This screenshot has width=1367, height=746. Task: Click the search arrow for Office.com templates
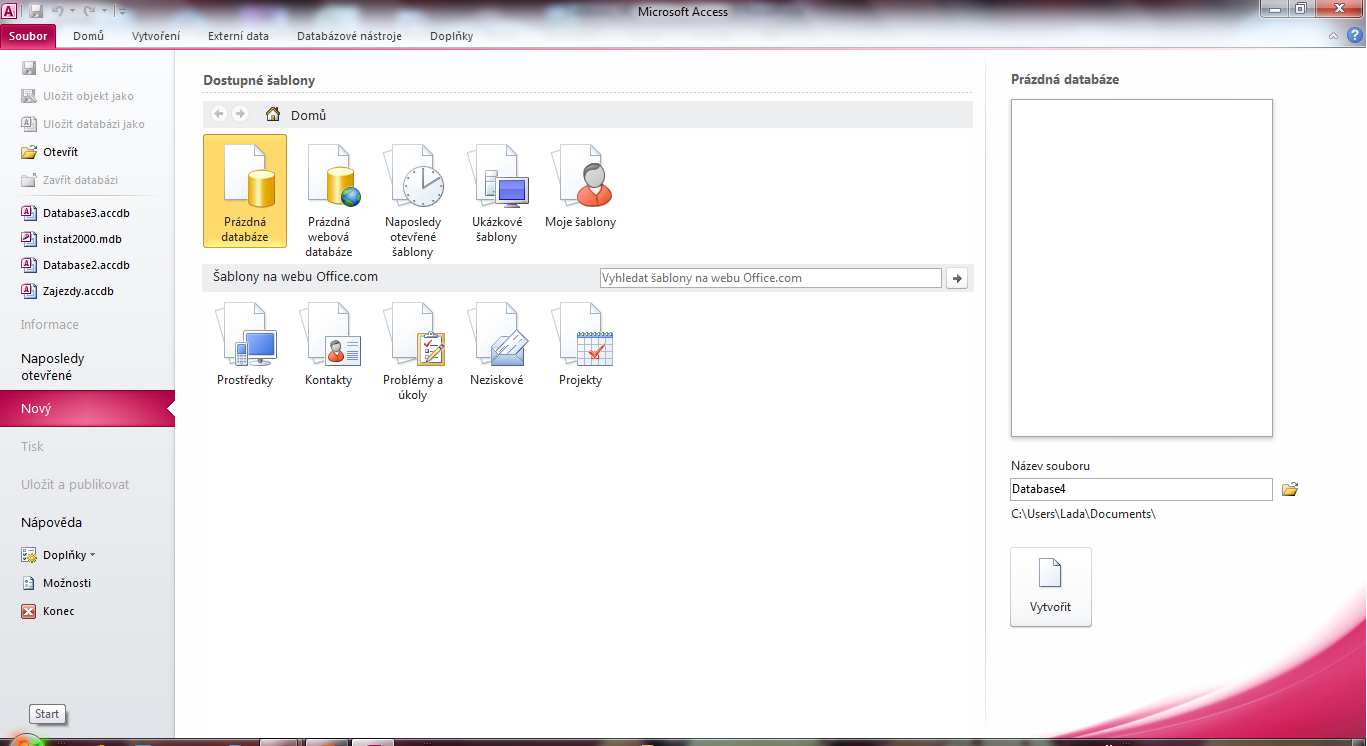click(957, 278)
